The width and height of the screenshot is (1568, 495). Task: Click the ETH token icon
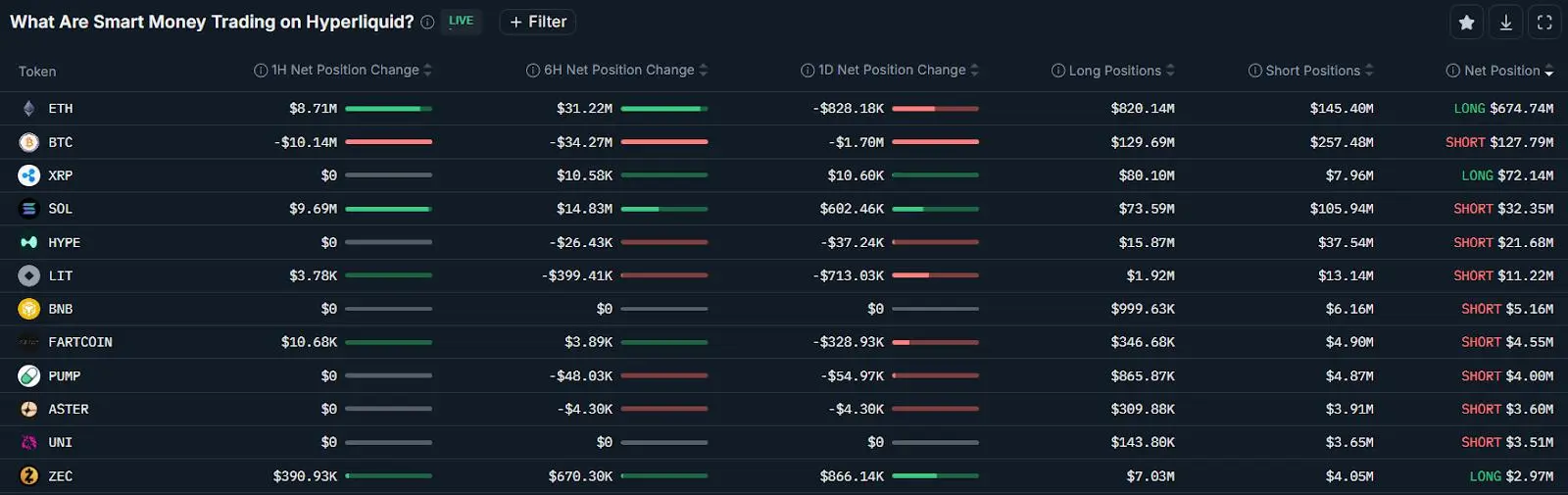tap(28, 109)
